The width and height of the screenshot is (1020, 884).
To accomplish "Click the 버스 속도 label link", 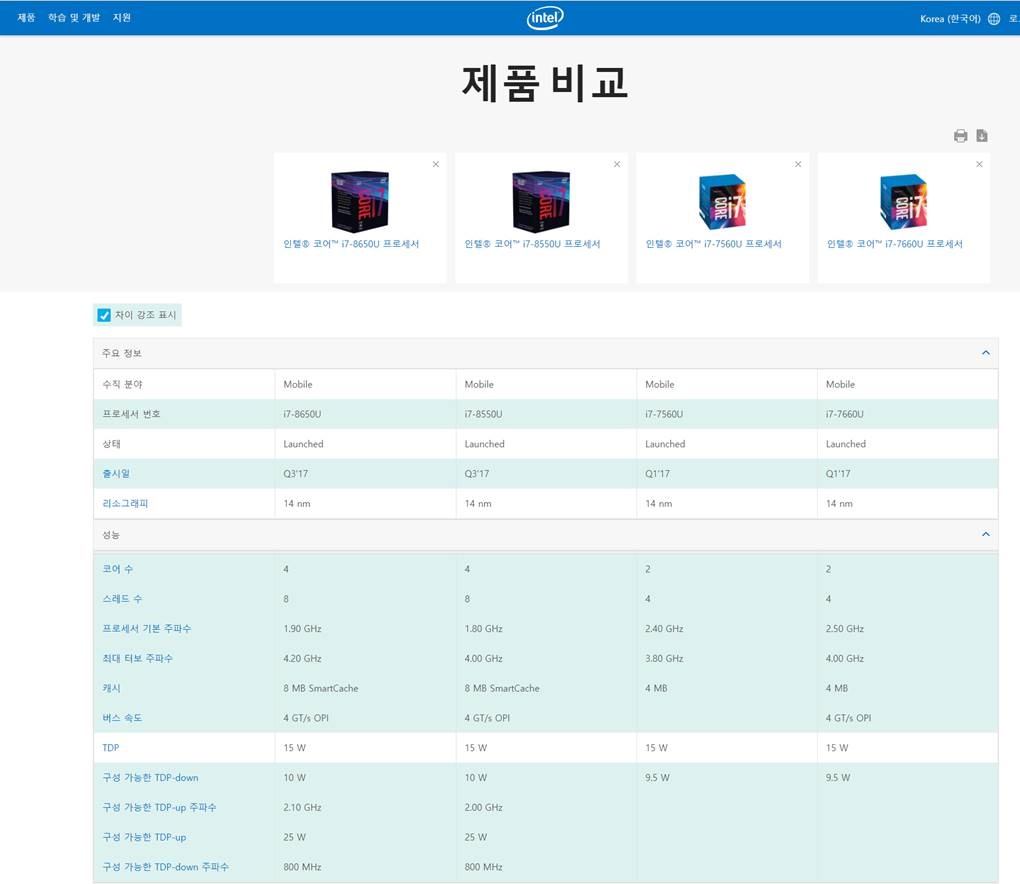I will (122, 718).
